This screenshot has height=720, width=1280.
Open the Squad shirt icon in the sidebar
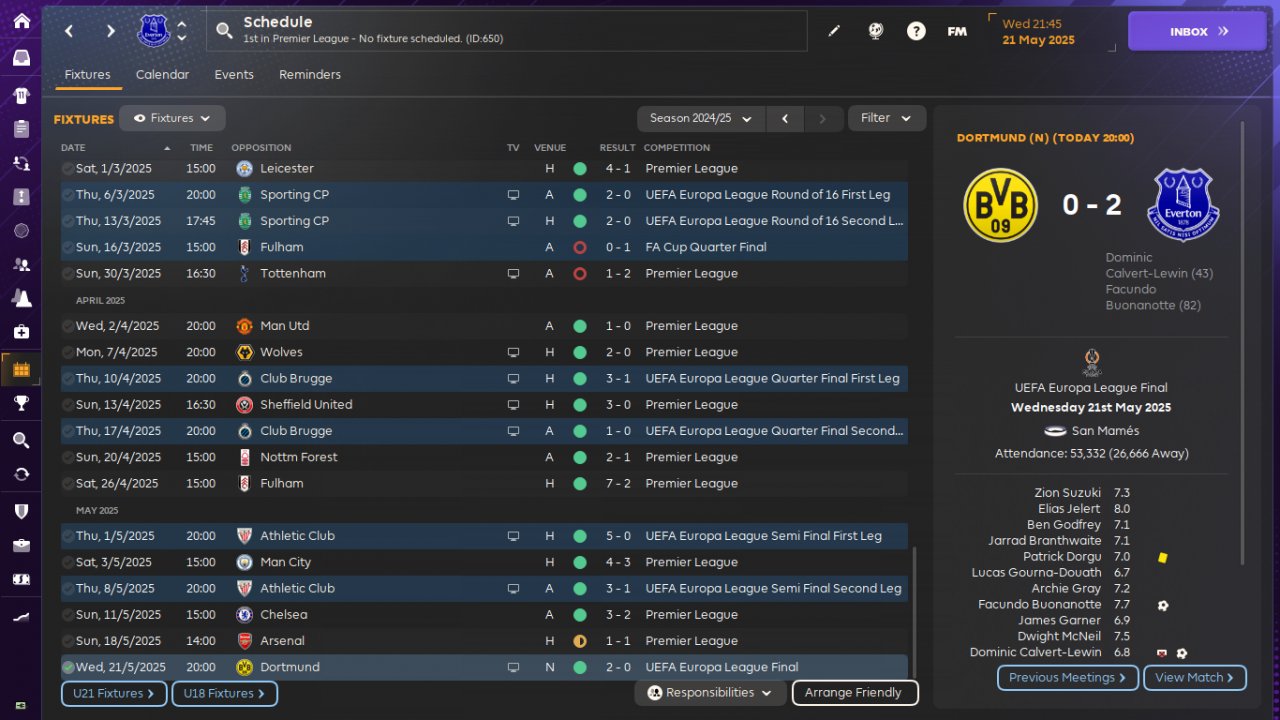tap(21, 95)
